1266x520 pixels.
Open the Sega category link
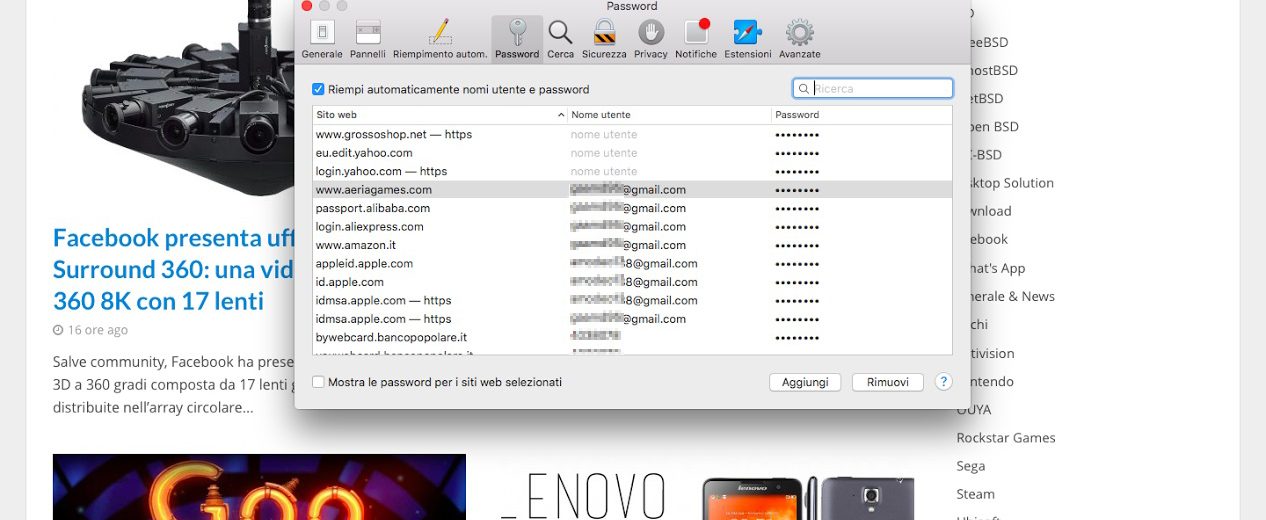tap(970, 466)
